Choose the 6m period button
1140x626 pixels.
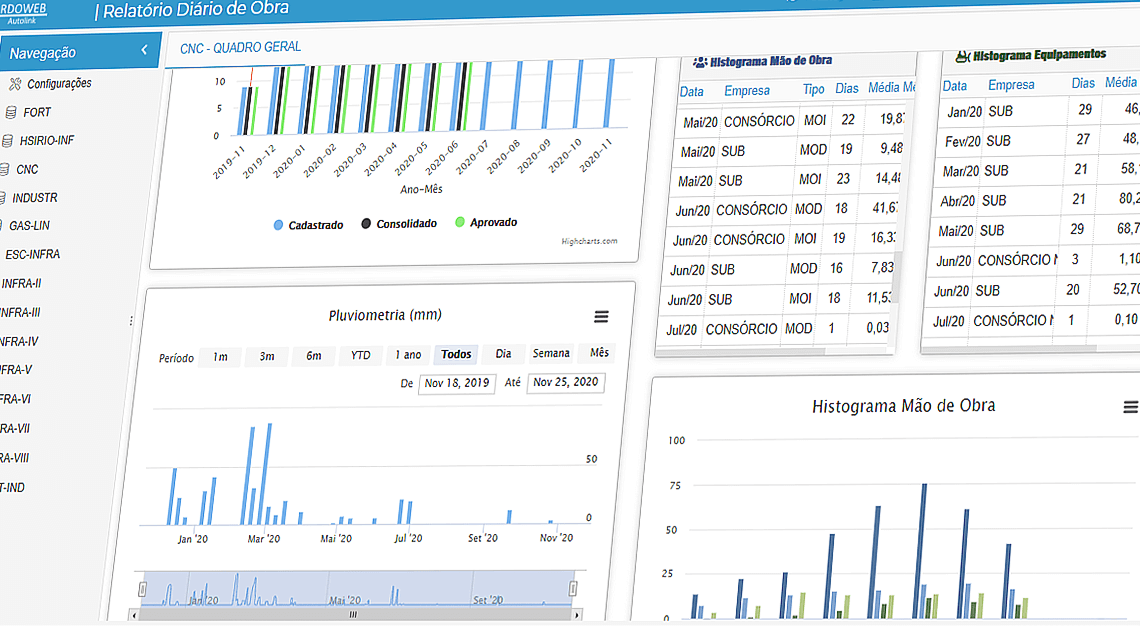pyautogui.click(x=314, y=356)
